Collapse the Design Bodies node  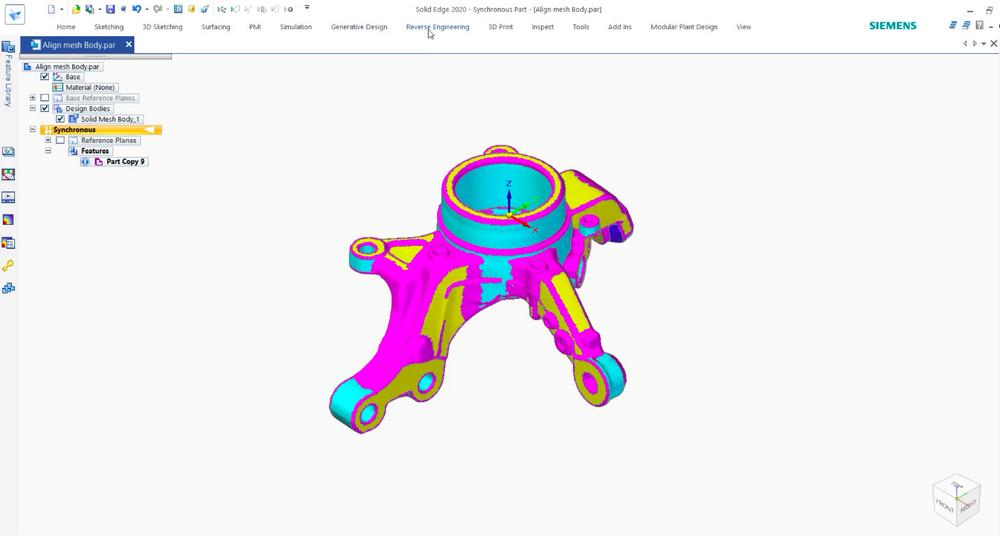pos(33,108)
